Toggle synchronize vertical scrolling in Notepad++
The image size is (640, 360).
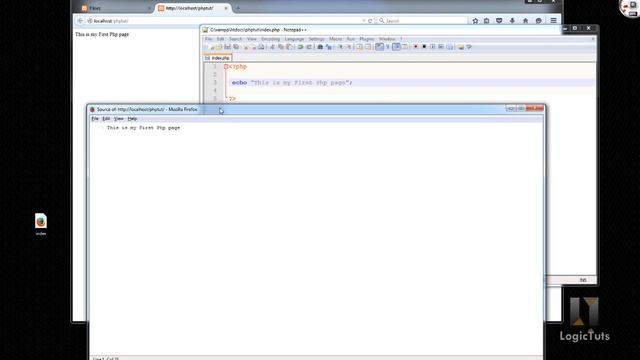[x=359, y=47]
